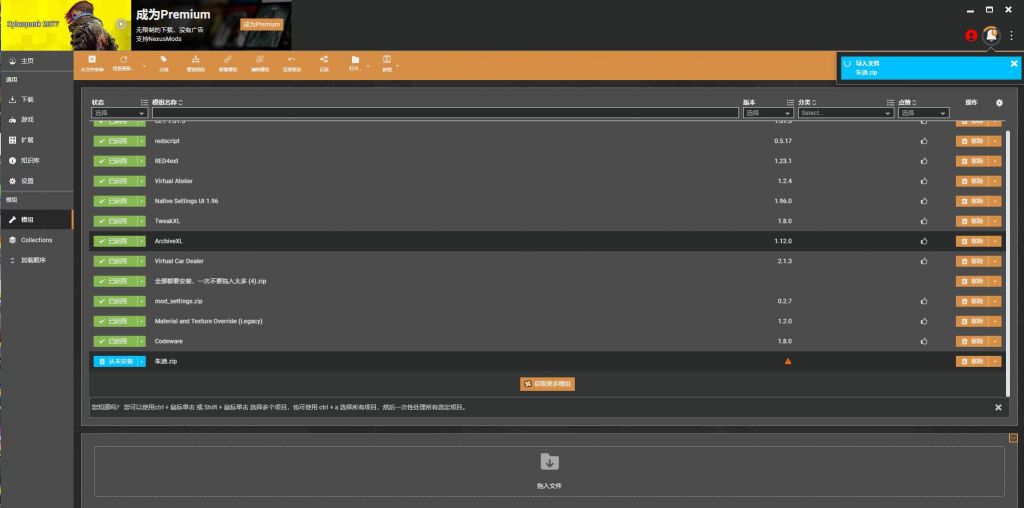Image resolution: width=1024 pixels, height=508 pixels.
Task: Click the mod name filter input field
Action: click(445, 113)
